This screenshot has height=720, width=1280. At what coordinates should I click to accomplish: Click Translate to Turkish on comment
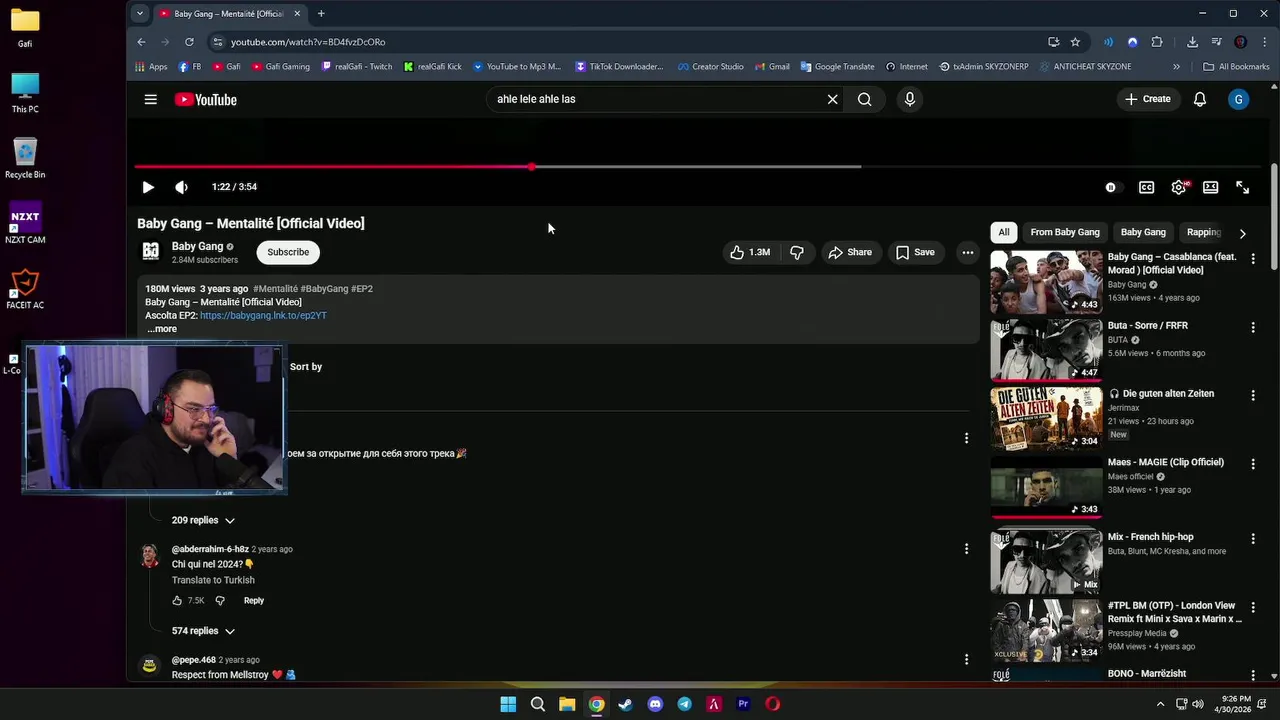pos(213,580)
